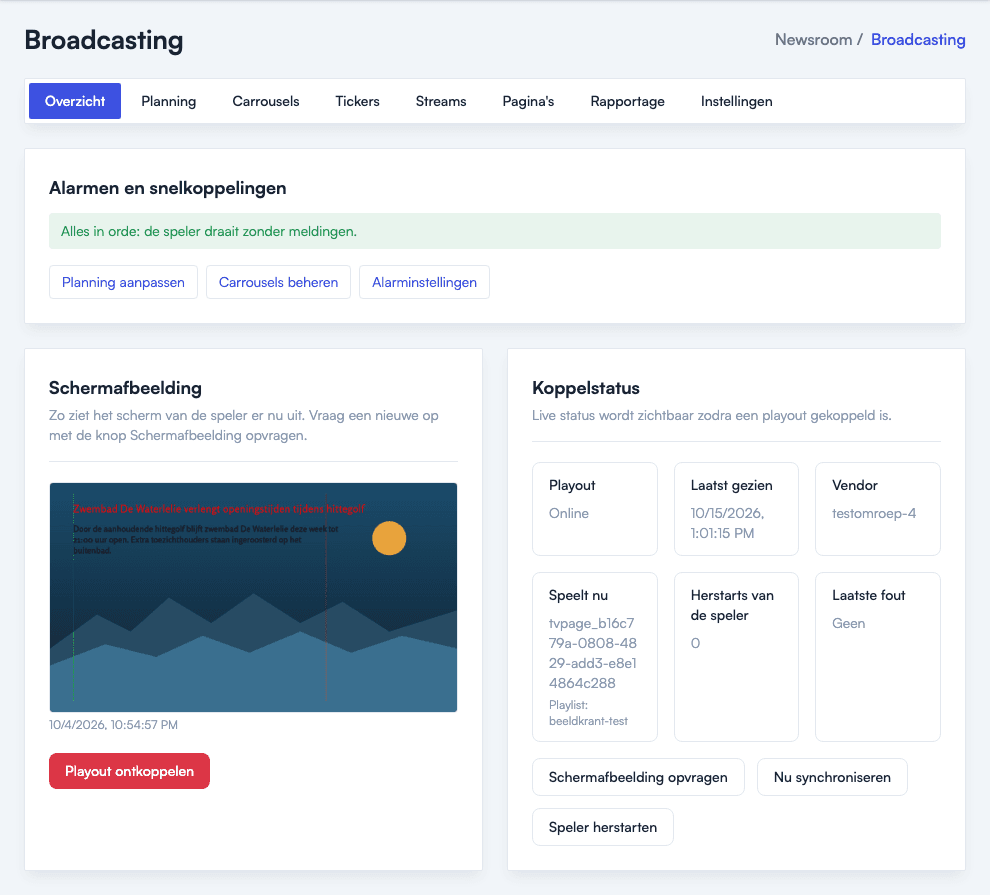The width and height of the screenshot is (990, 895).
Task: Click the red Playout ontkoppelen button
Action: click(129, 771)
